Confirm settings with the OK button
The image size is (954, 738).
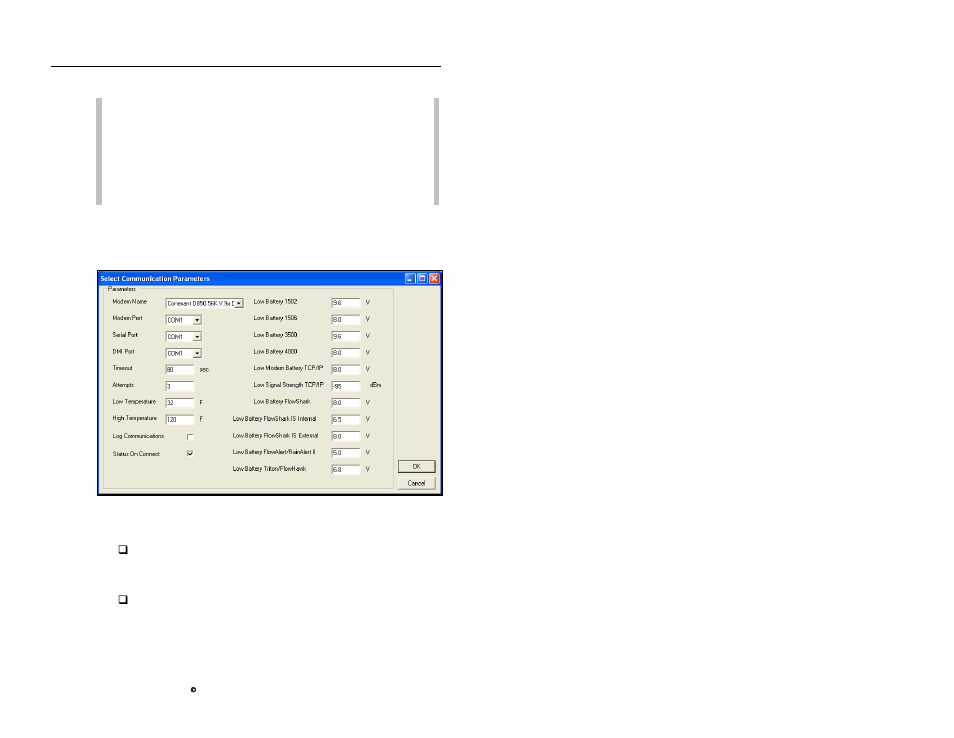[x=417, y=467]
